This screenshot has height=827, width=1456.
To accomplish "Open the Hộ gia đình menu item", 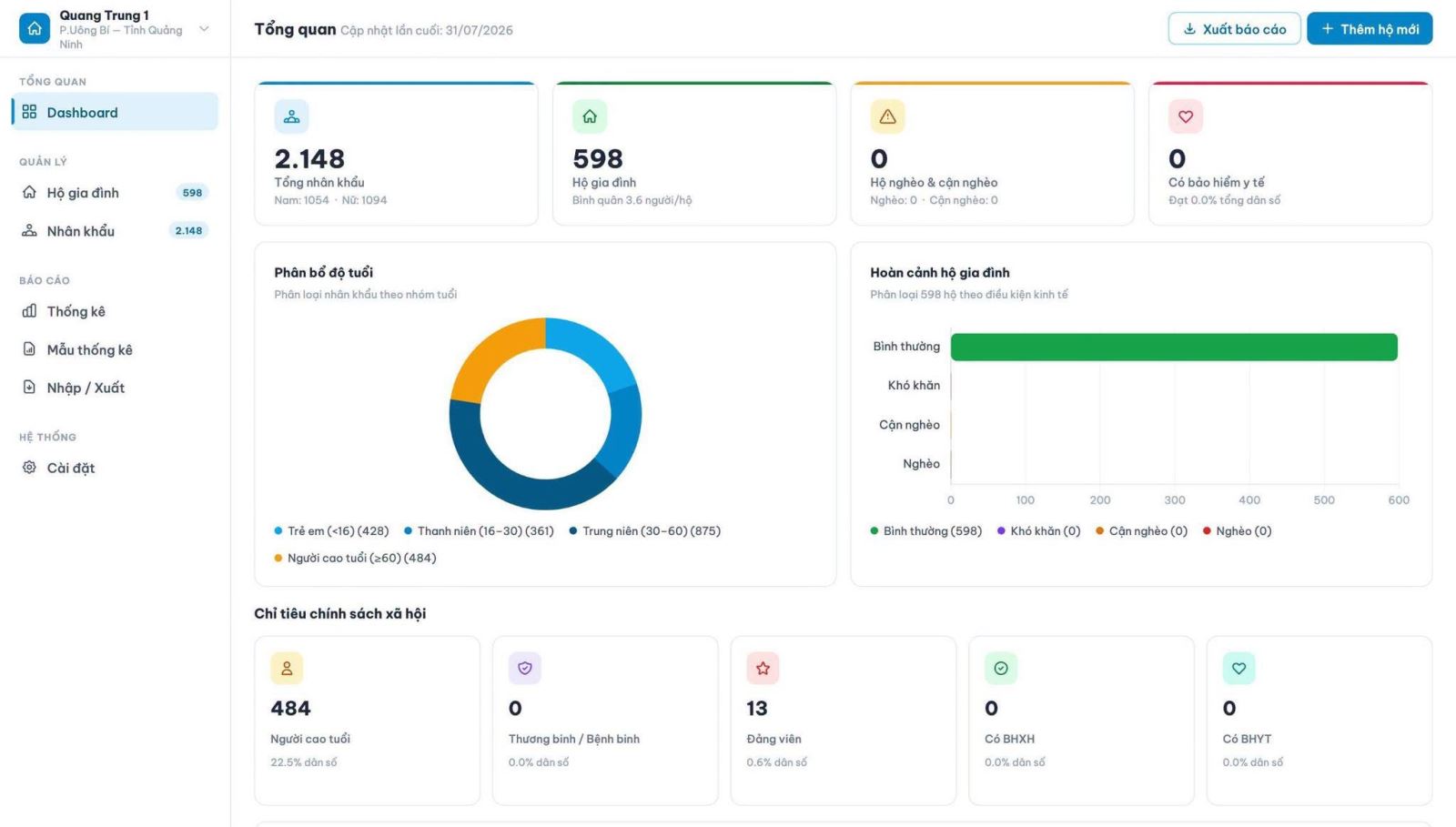I will point(115,193).
